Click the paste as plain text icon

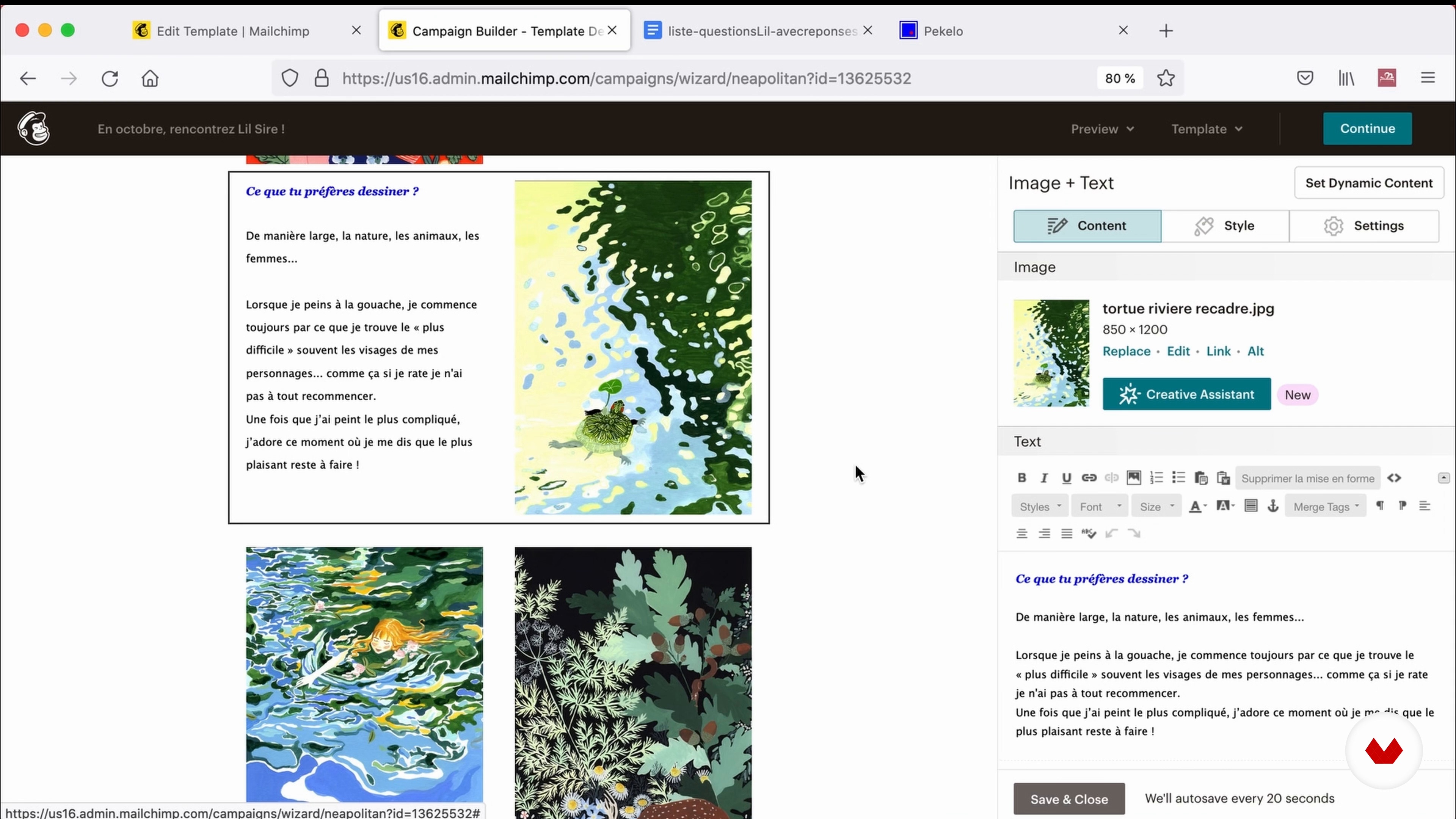pyautogui.click(x=1201, y=478)
